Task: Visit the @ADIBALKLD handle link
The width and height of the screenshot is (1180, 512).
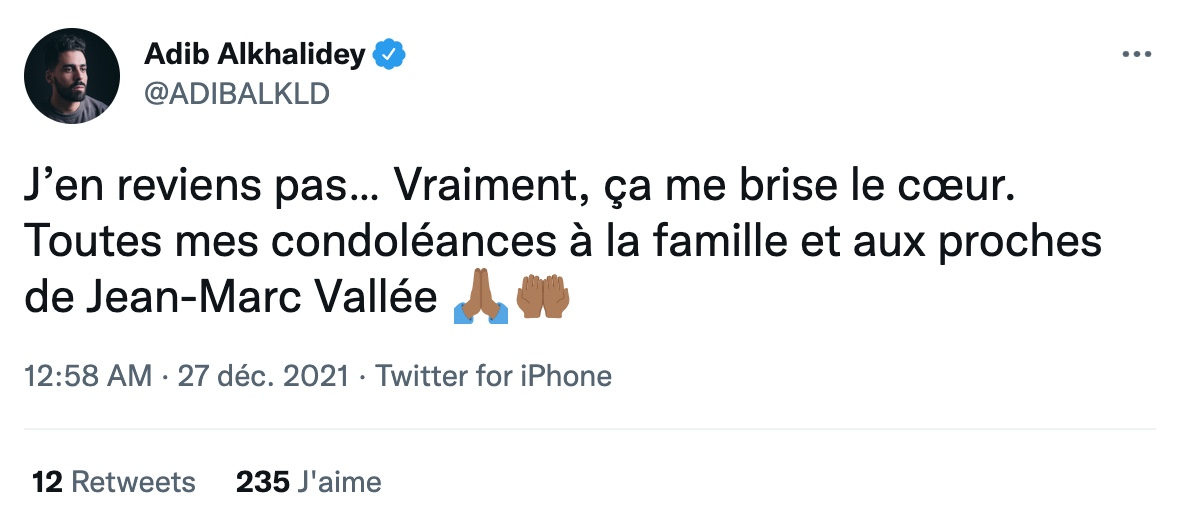Action: click(236, 93)
